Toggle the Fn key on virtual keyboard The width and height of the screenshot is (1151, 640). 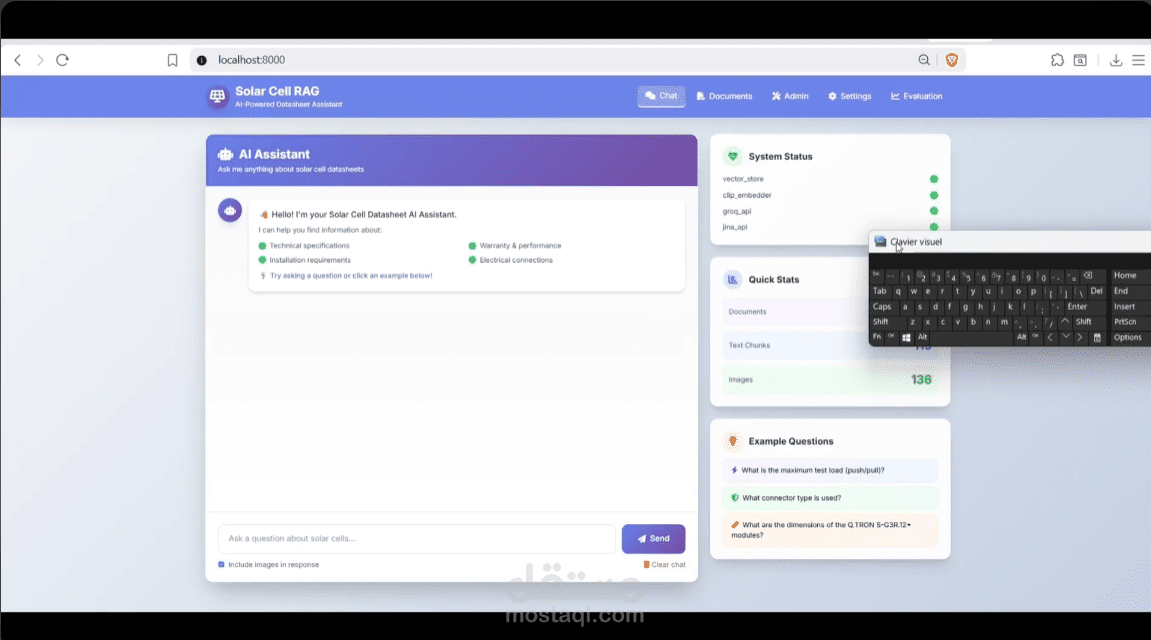877,338
